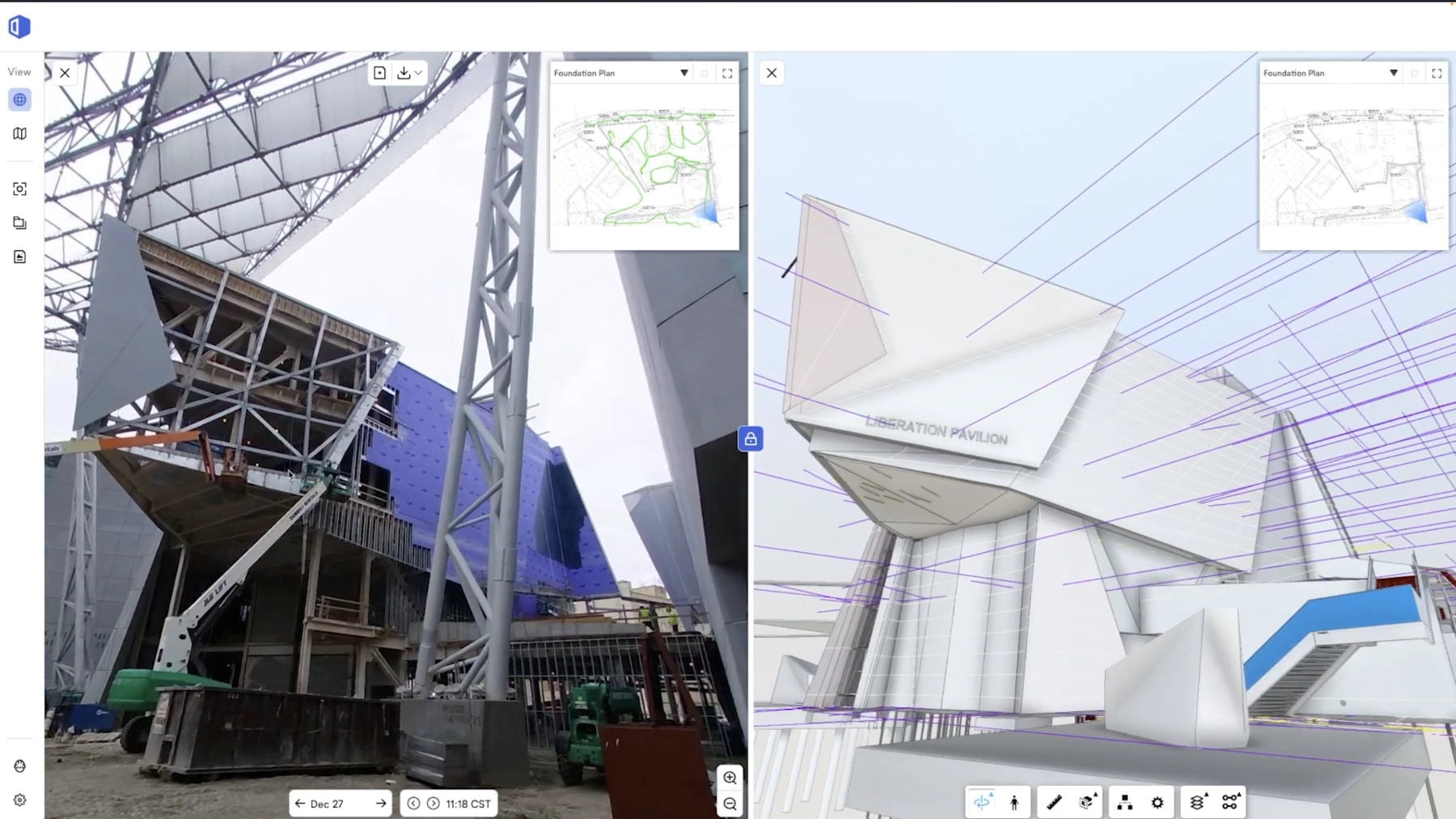Expand the left minimap to fullscreen
Image resolution: width=1456 pixels, height=819 pixels.
pos(727,73)
